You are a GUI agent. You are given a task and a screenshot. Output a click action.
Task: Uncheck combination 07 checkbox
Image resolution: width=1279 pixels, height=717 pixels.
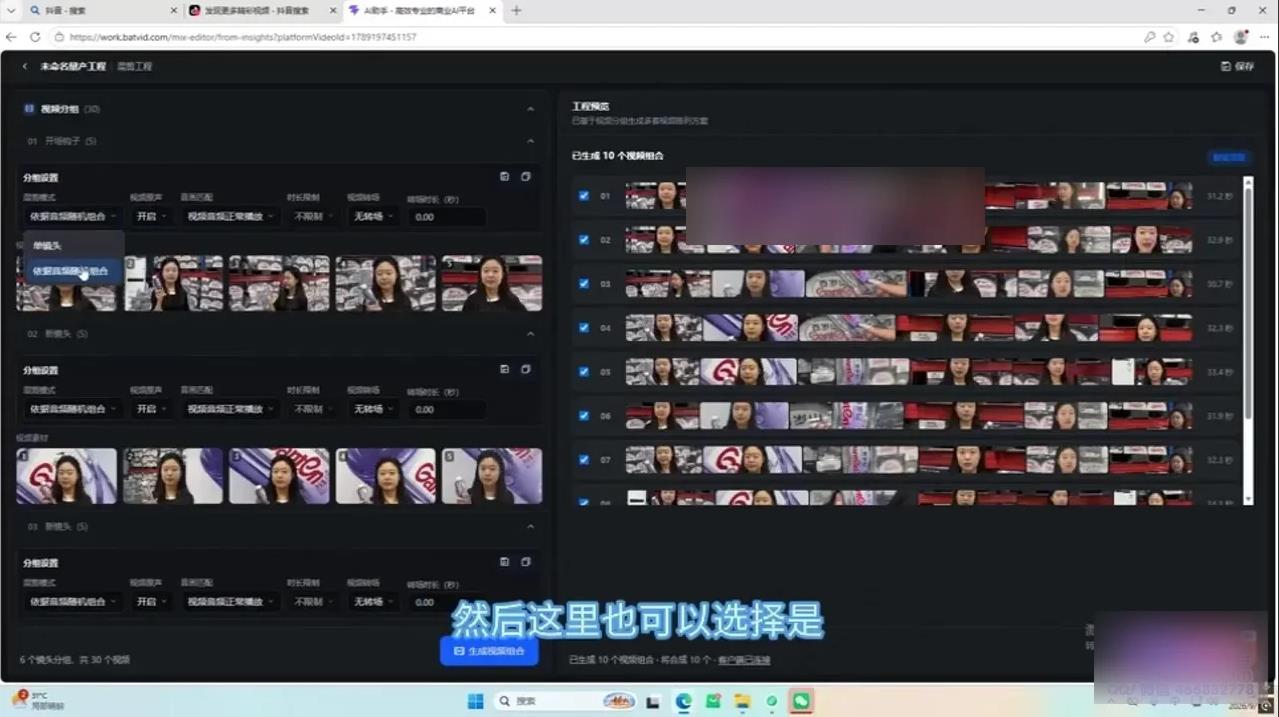pos(584,460)
